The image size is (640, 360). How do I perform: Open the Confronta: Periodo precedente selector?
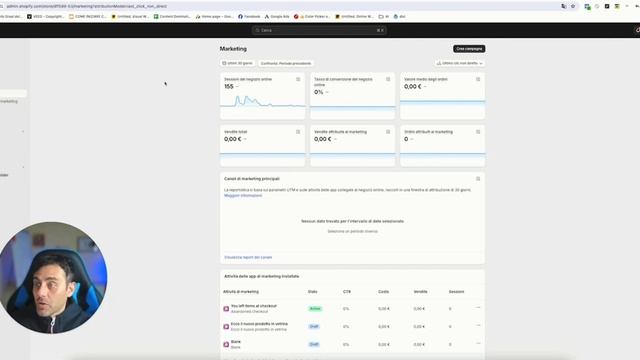coord(286,63)
